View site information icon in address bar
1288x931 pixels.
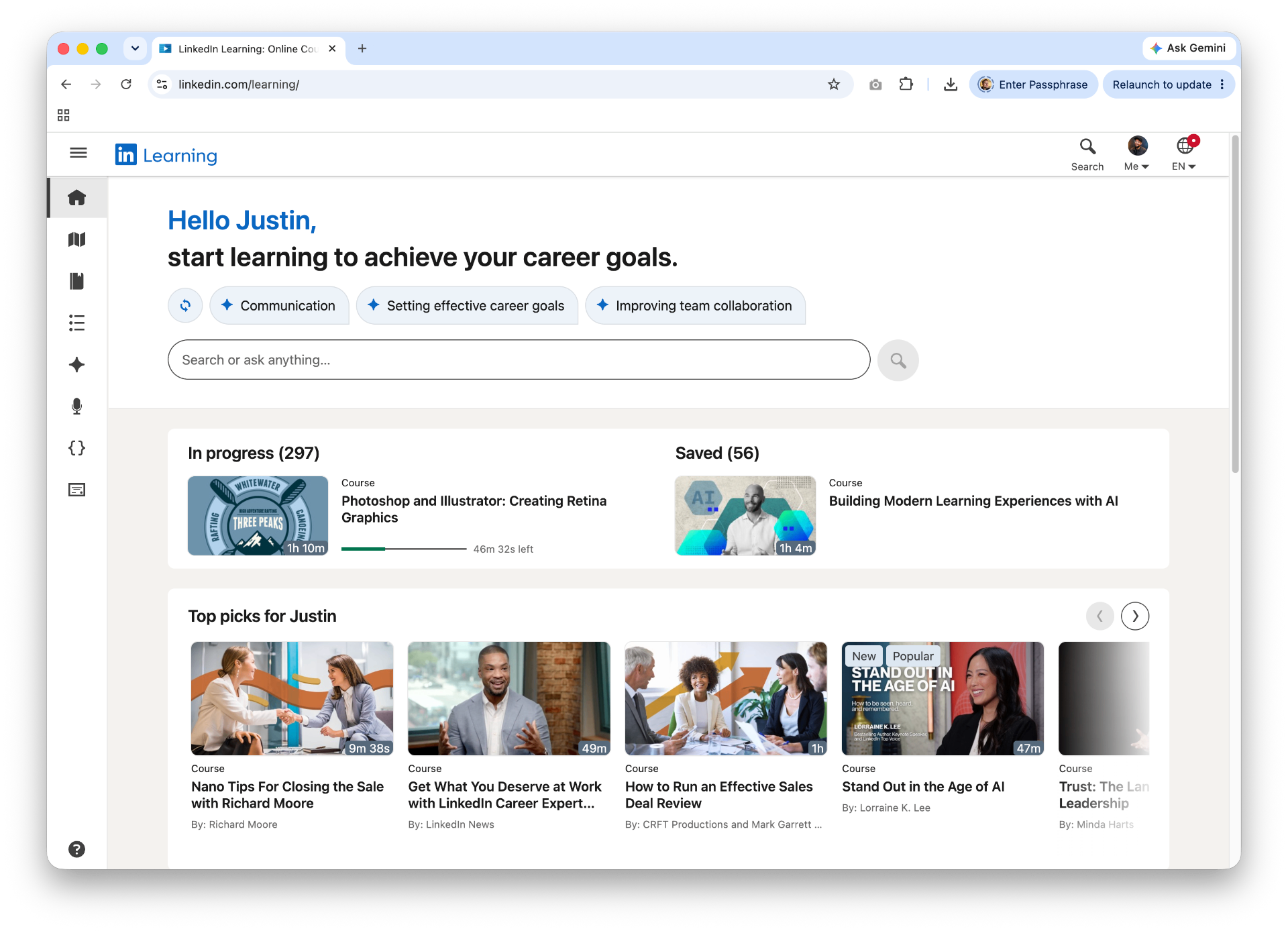162,85
